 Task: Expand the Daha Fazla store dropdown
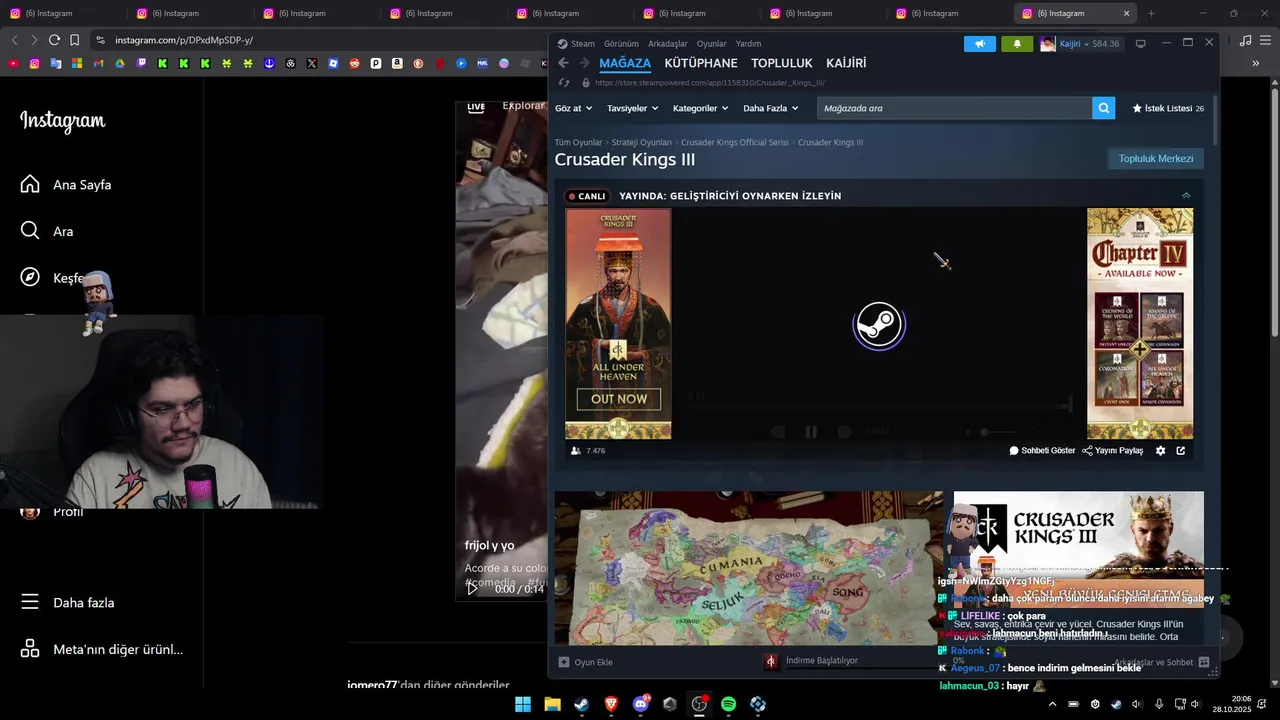[x=770, y=108]
